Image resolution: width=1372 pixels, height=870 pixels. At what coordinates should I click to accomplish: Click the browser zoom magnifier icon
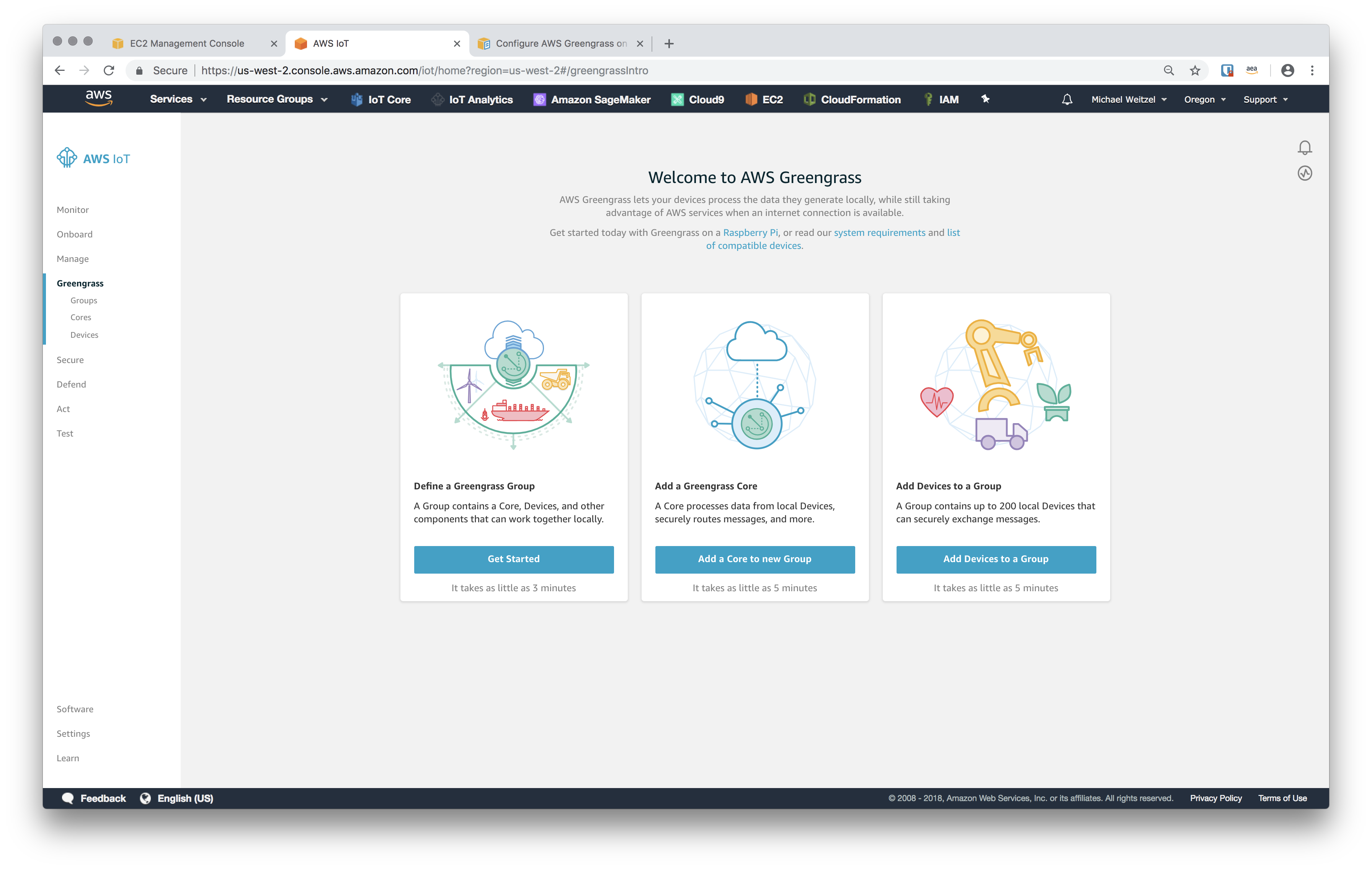1169,70
